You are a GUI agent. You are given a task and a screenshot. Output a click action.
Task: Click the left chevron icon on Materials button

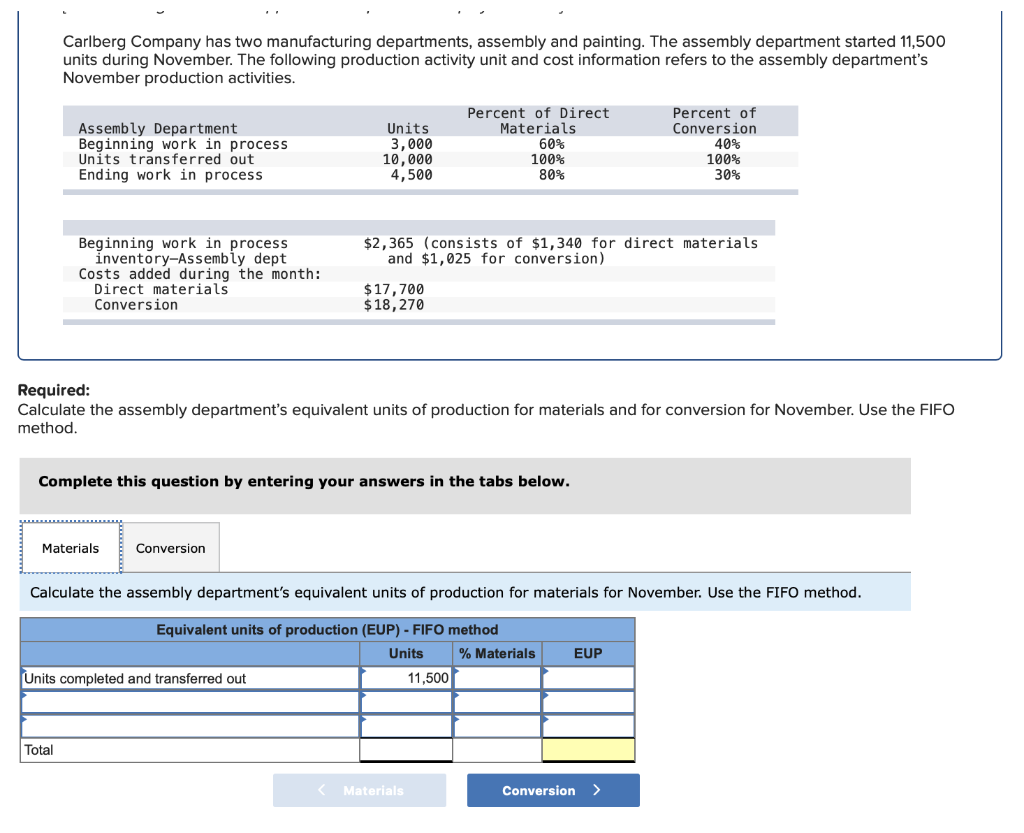321,790
